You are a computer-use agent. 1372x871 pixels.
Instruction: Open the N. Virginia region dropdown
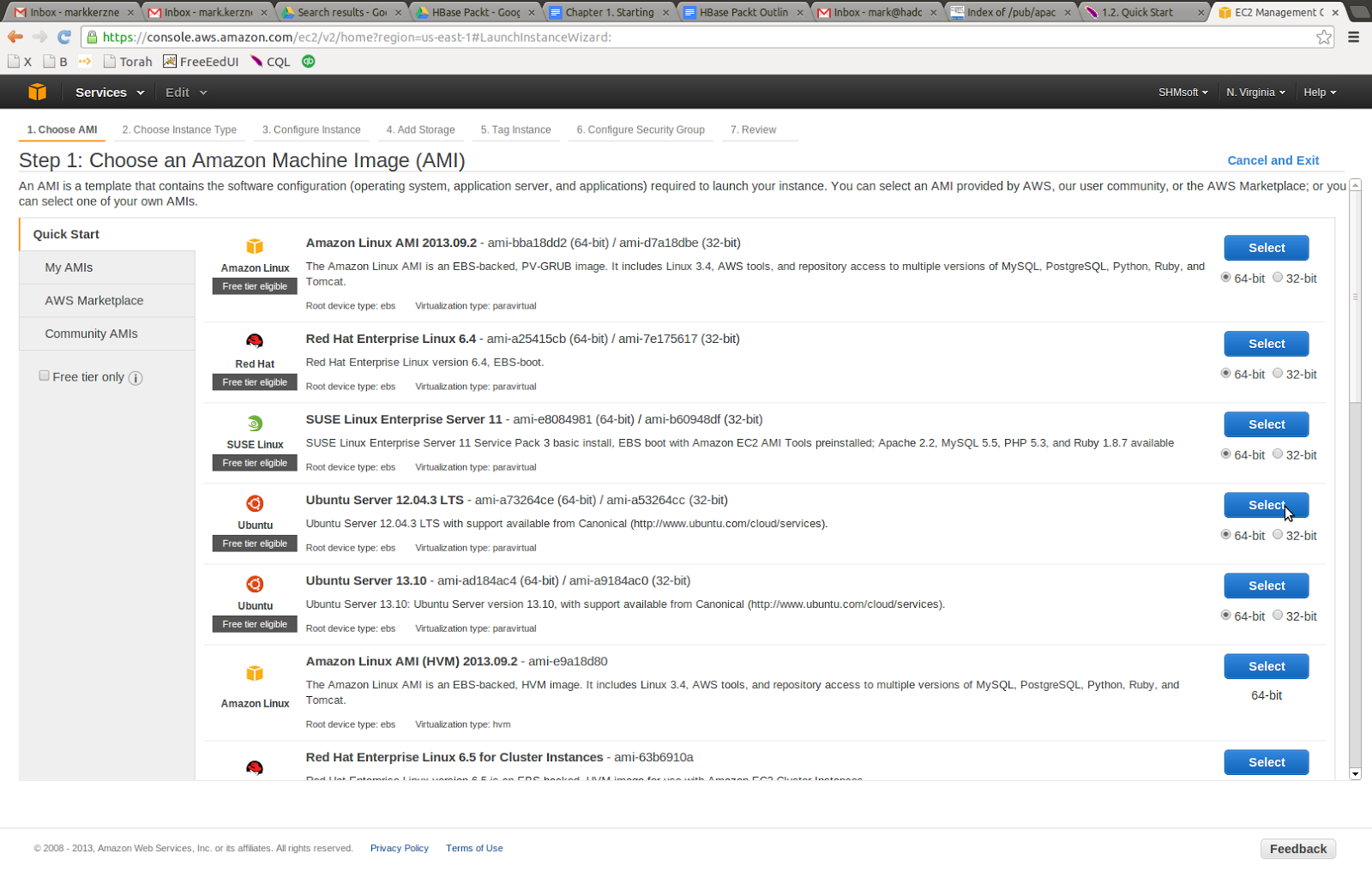pos(1255,93)
